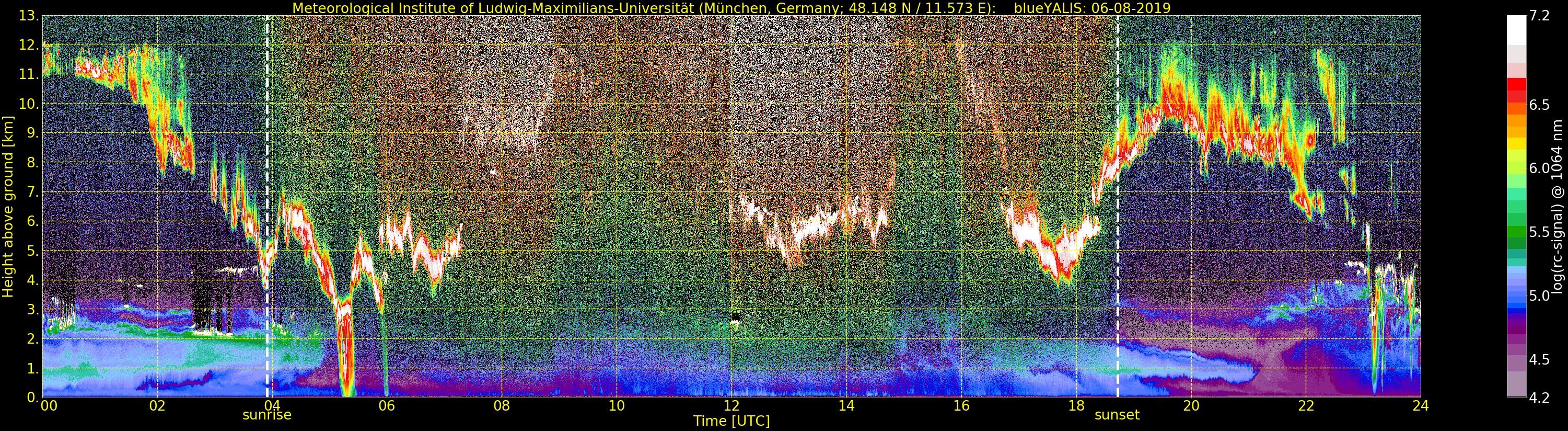Screen dimensions: 1568x431
Task: Click the '8.' tick on the height axis
Action: 33,163
